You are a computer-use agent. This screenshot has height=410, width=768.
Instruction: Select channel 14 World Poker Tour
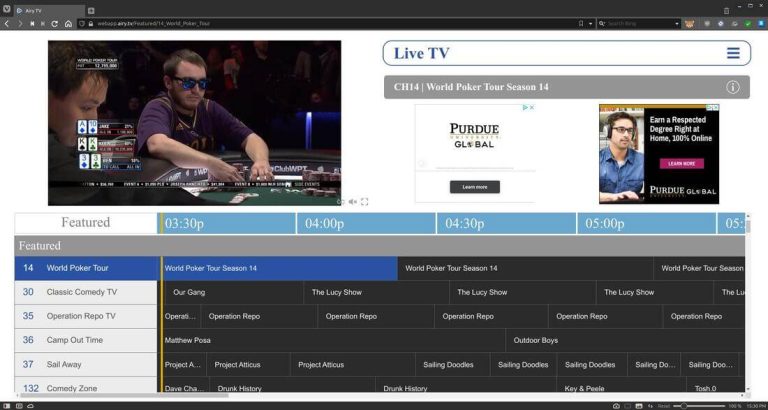tap(86, 268)
